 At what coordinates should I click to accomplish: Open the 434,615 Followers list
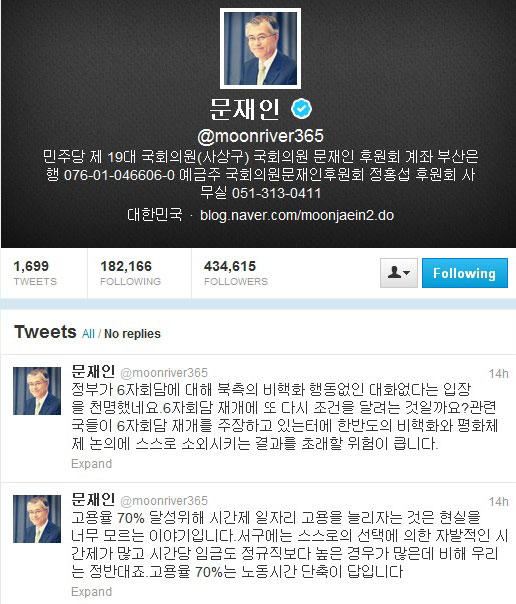[236, 273]
